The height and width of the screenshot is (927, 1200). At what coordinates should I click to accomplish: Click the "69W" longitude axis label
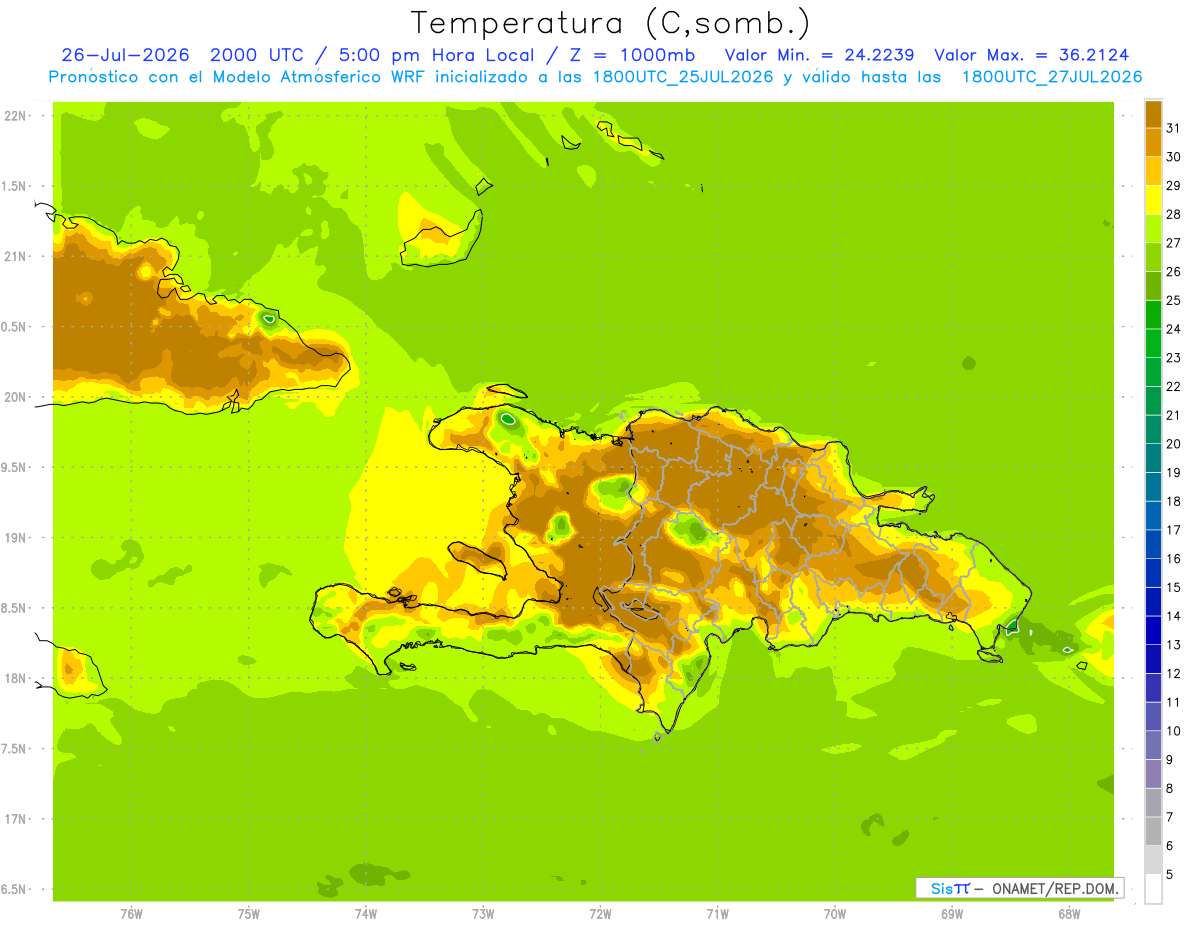pos(952,914)
